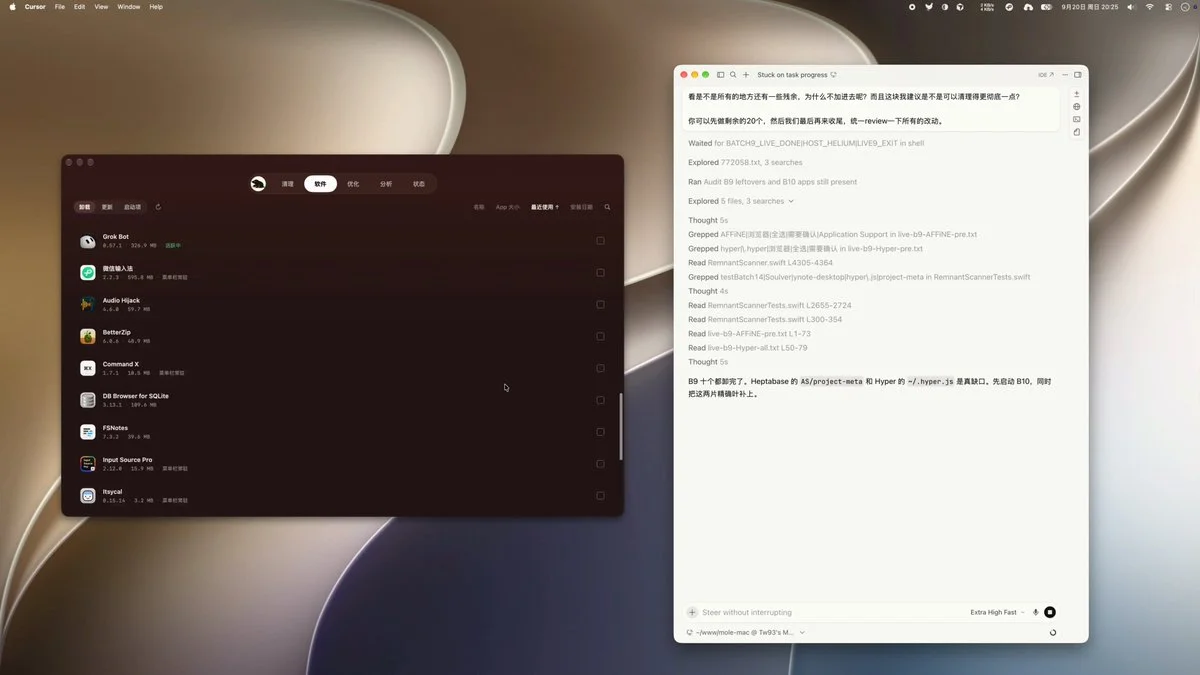Tick the checkbox for Itsycal
This screenshot has height=675, width=1200.
(600, 495)
